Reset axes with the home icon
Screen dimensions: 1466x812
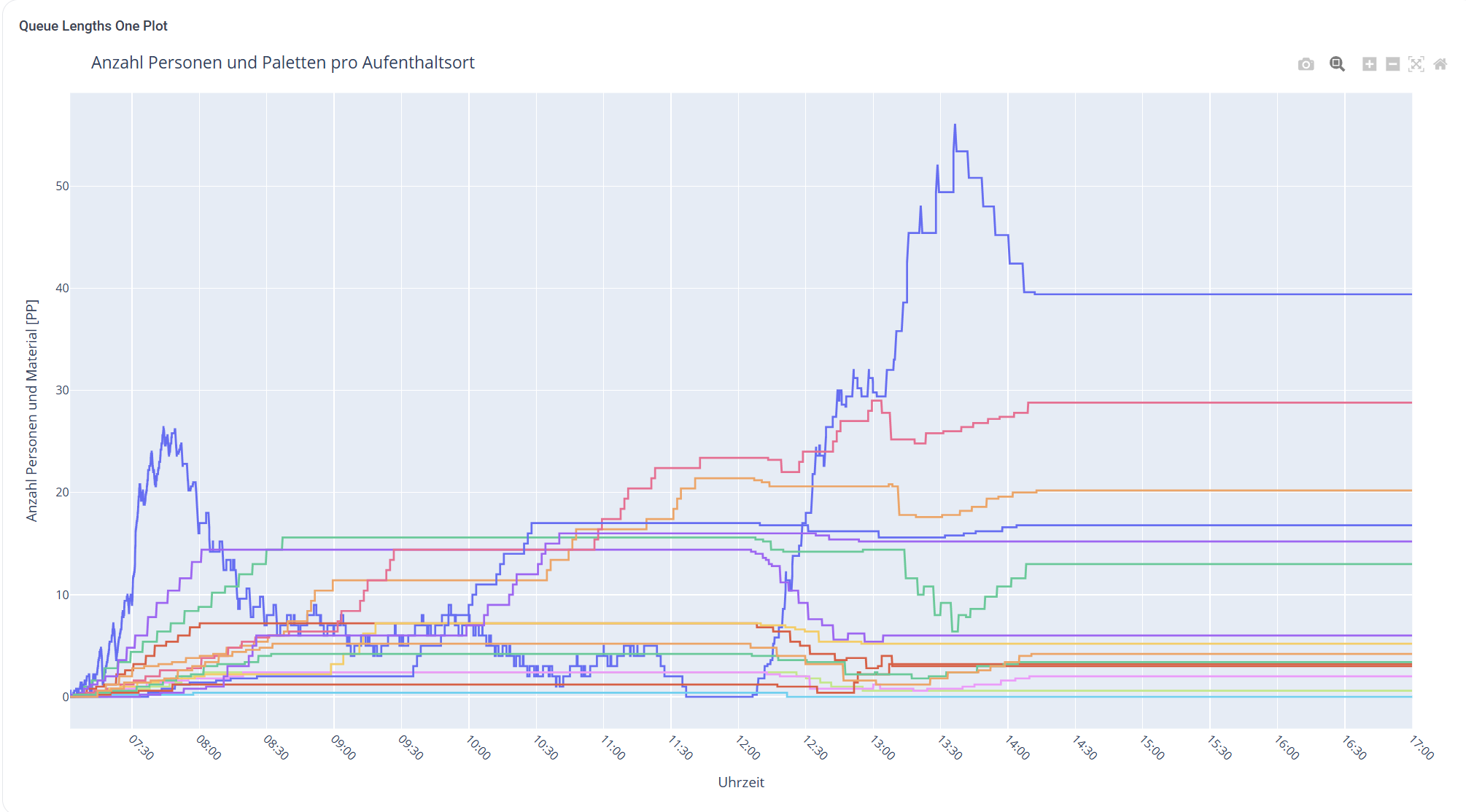pyautogui.click(x=1440, y=64)
